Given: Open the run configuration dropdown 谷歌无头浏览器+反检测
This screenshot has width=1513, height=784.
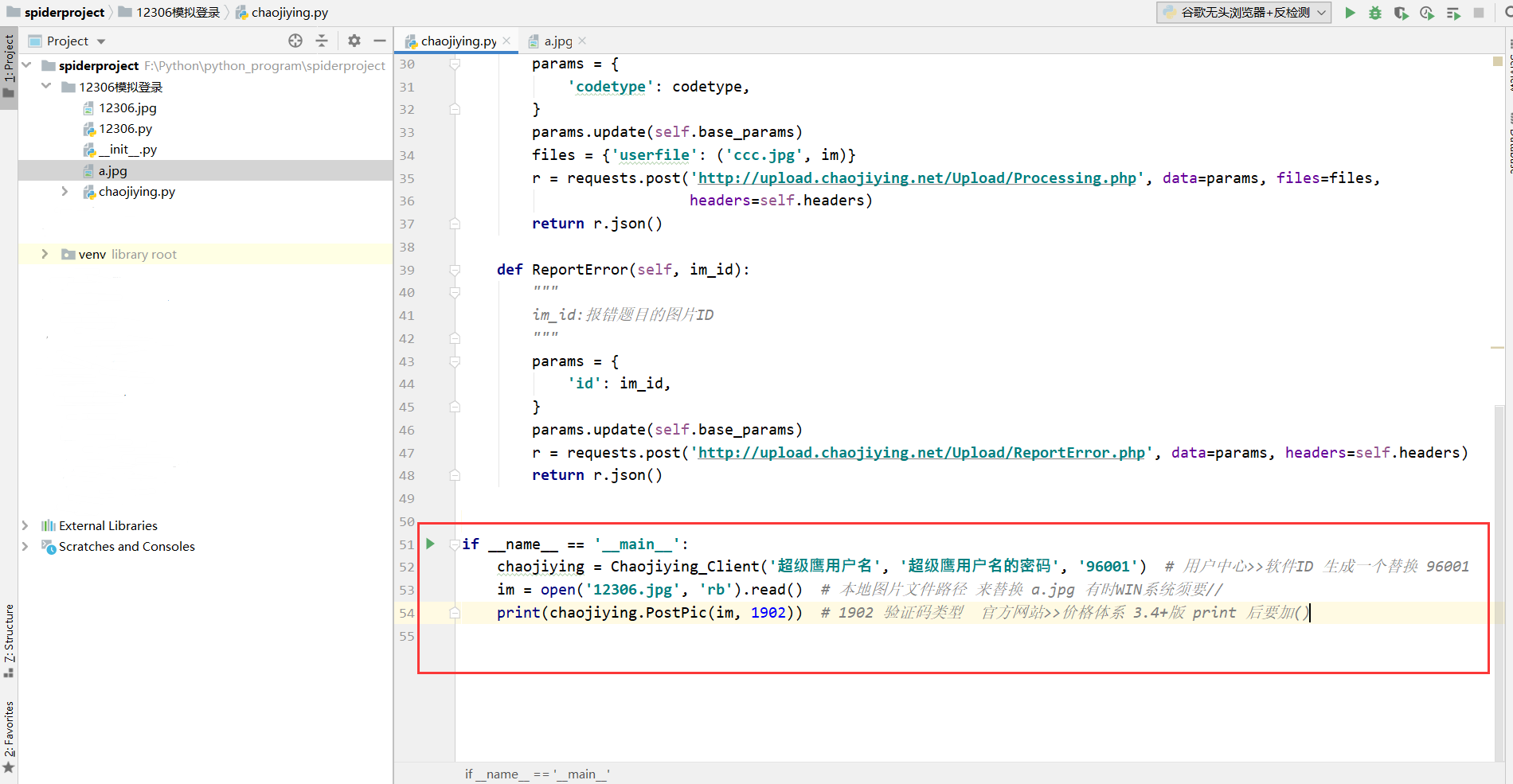Looking at the screenshot, I should coord(1244,13).
